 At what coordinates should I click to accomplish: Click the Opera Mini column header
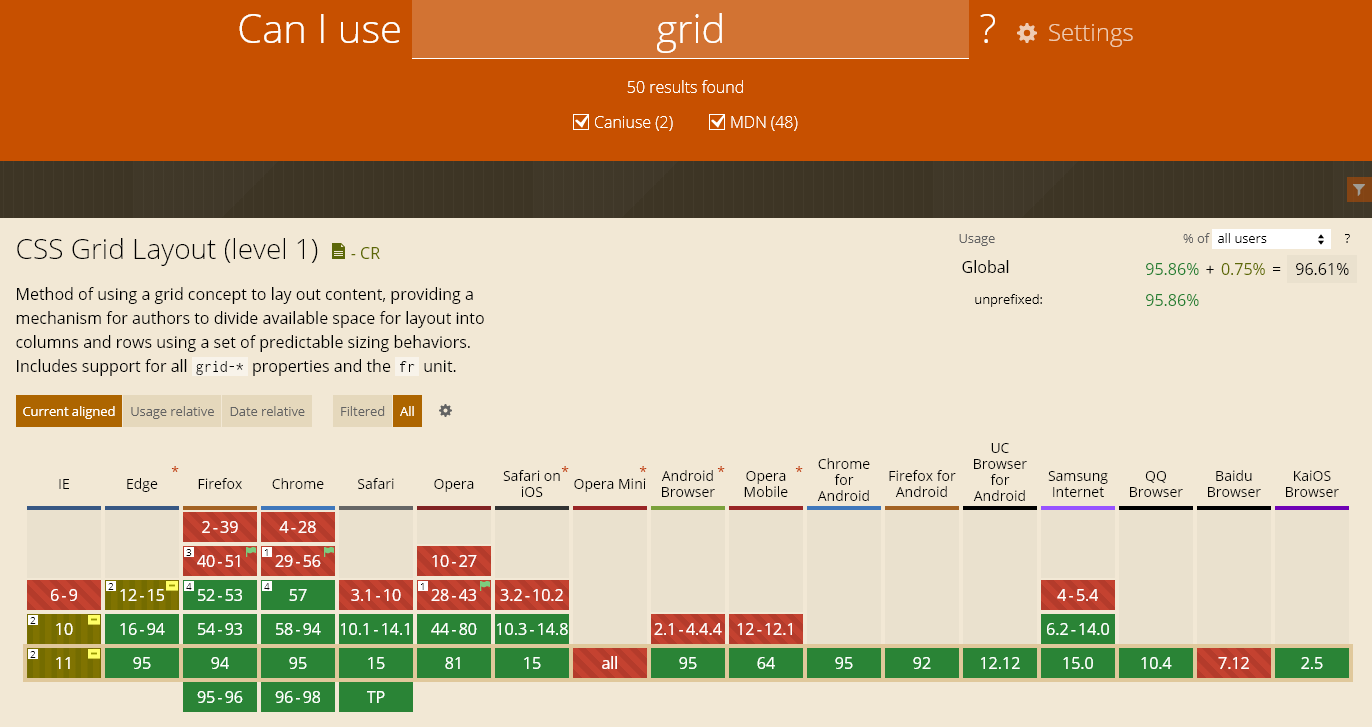click(x=610, y=484)
